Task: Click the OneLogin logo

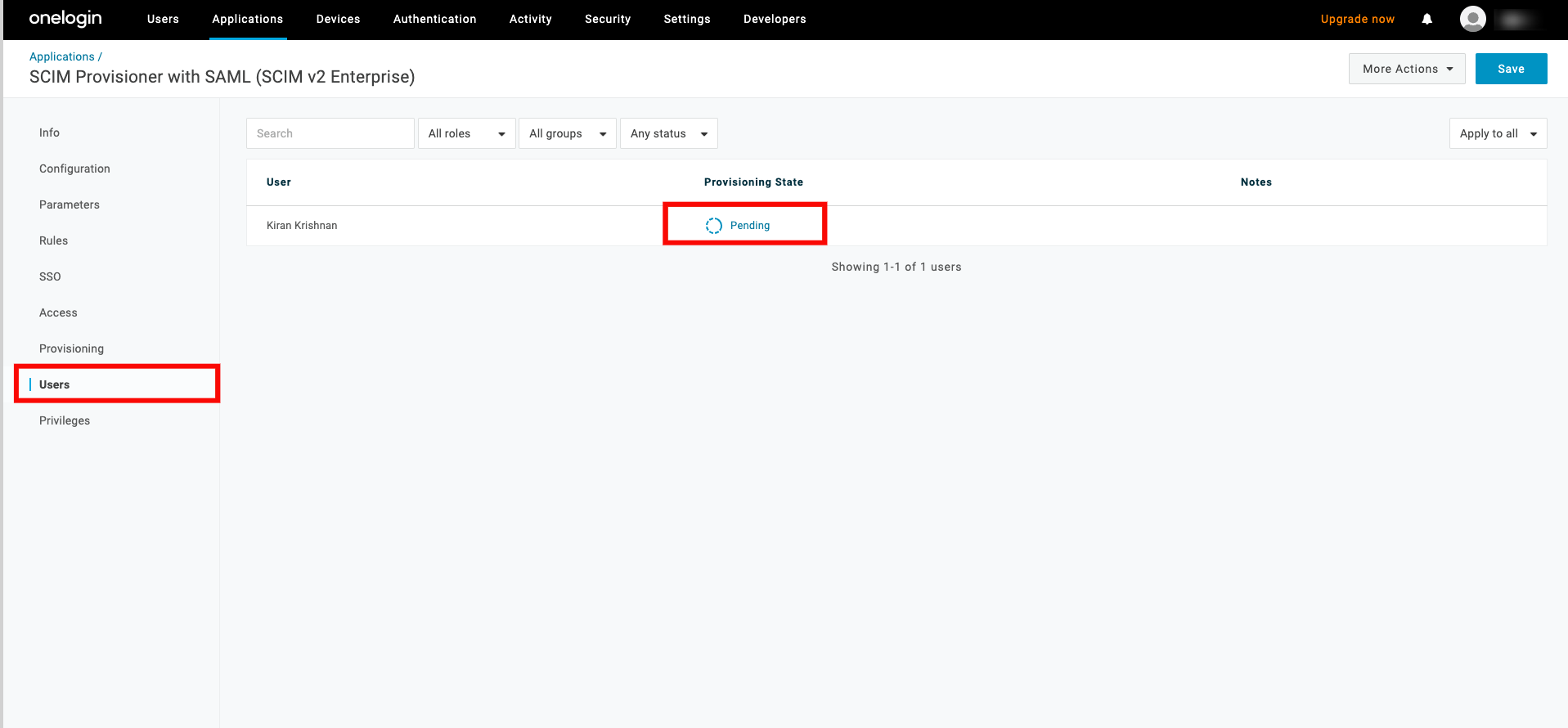Action: pos(65,18)
